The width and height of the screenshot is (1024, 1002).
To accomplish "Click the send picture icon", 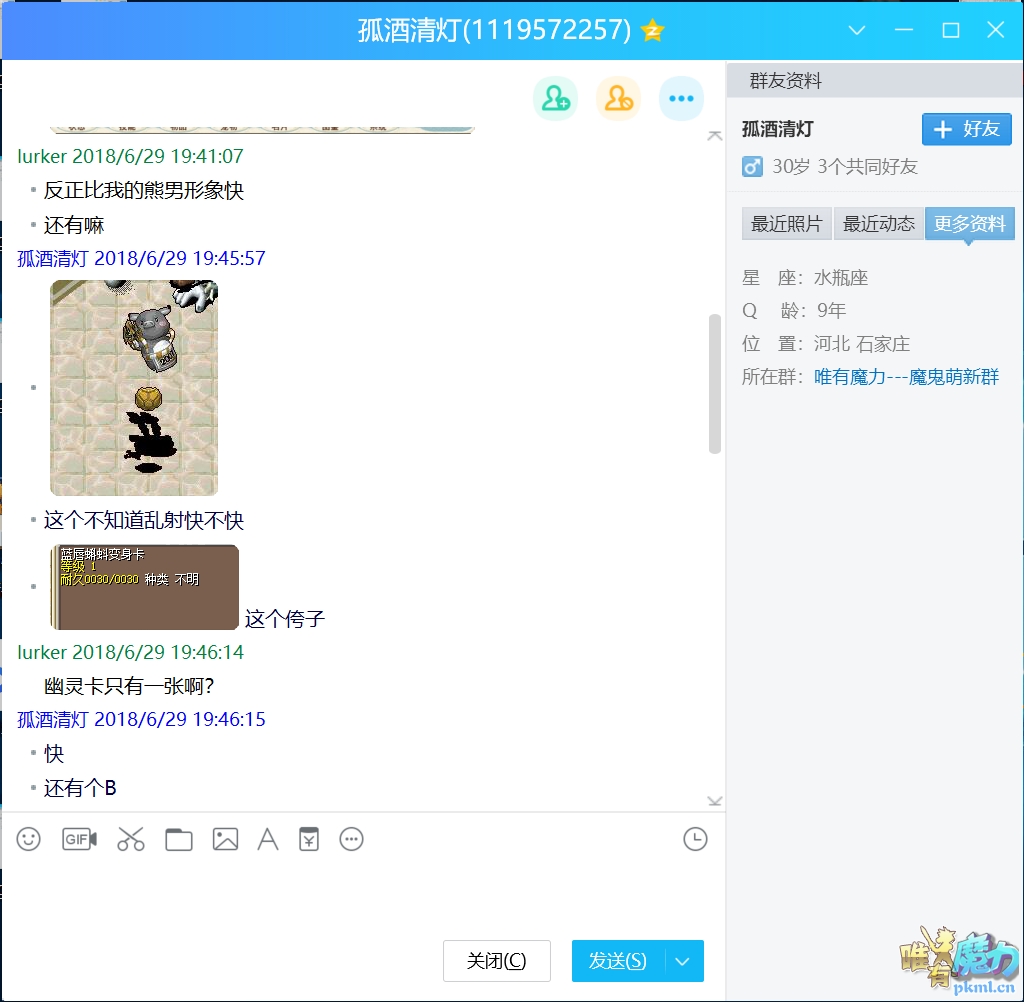I will [225, 839].
